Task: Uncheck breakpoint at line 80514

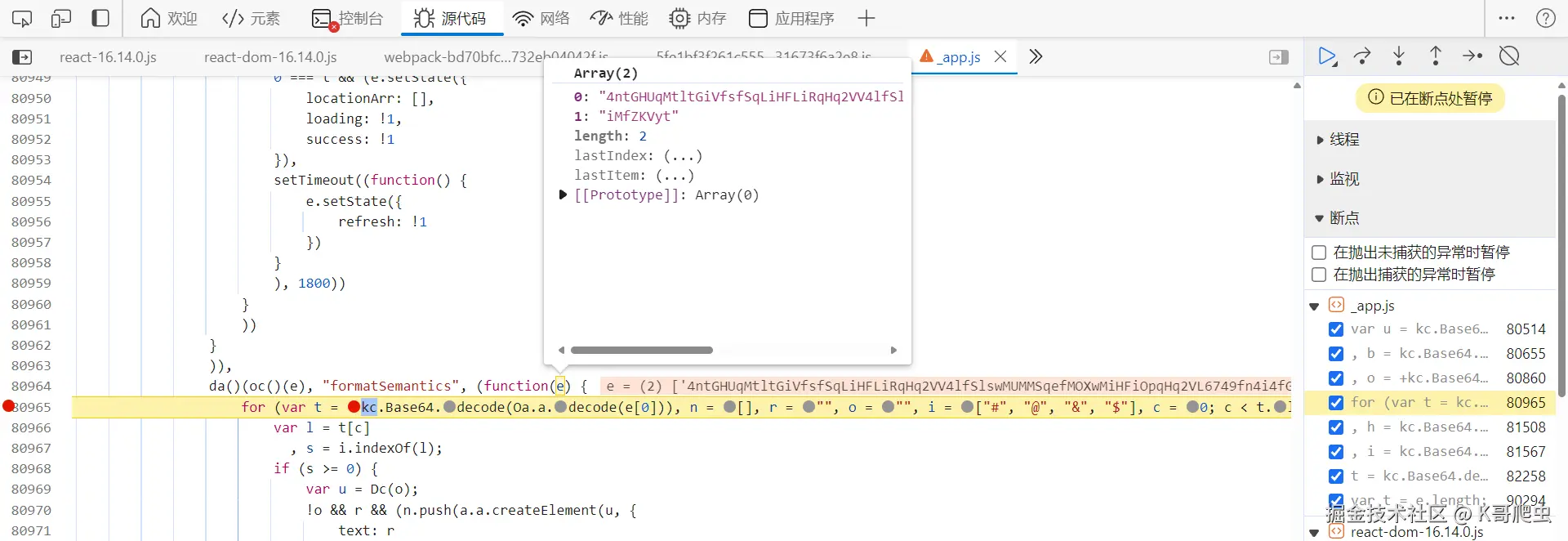Action: [x=1336, y=329]
